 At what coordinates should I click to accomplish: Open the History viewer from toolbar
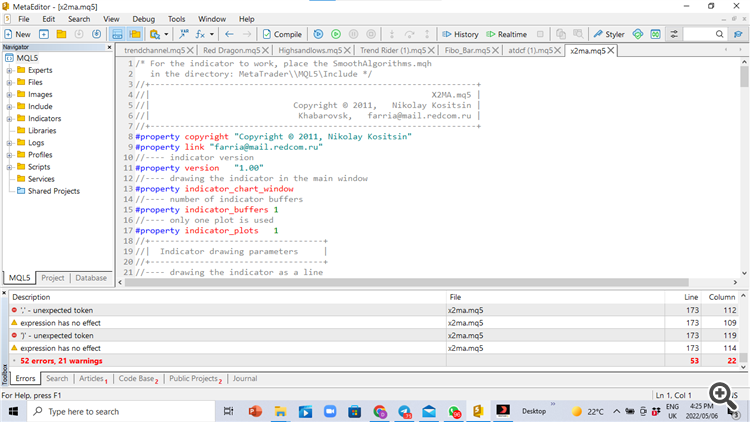461,34
